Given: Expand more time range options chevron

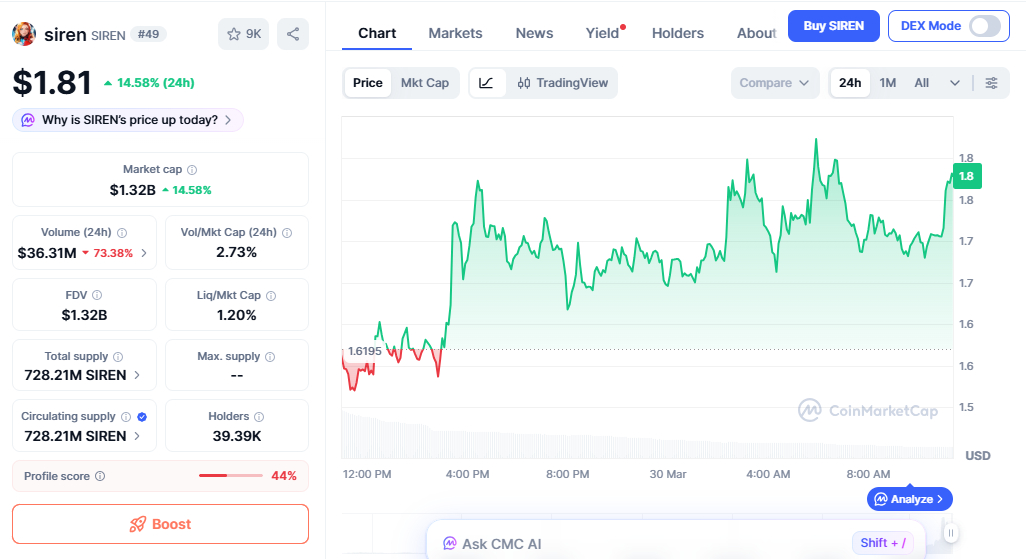Looking at the screenshot, I should (955, 83).
